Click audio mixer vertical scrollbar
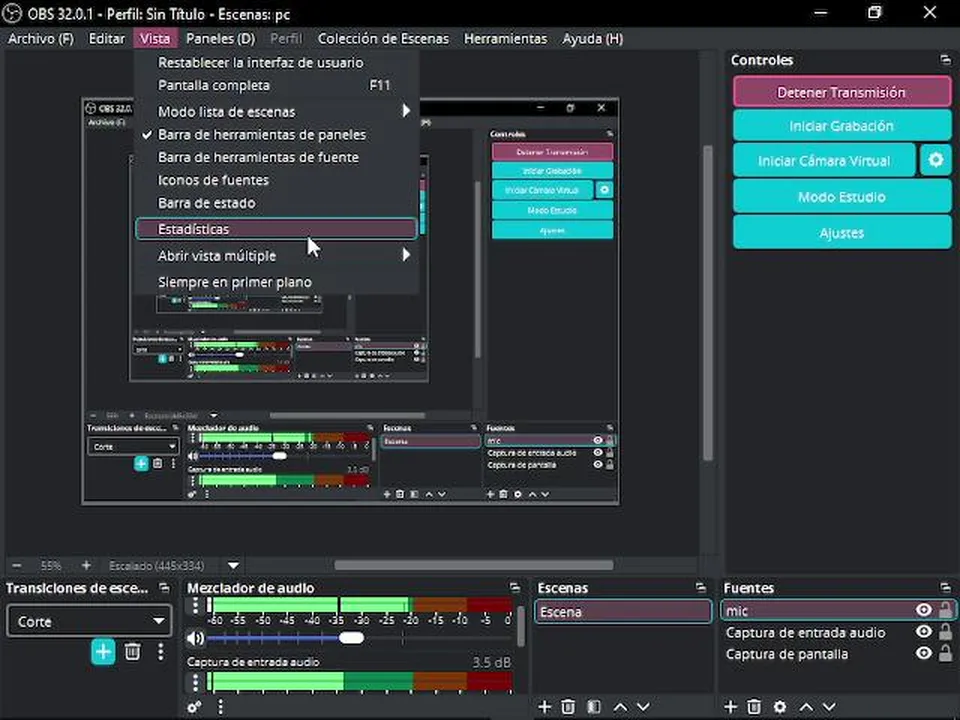 [521, 626]
